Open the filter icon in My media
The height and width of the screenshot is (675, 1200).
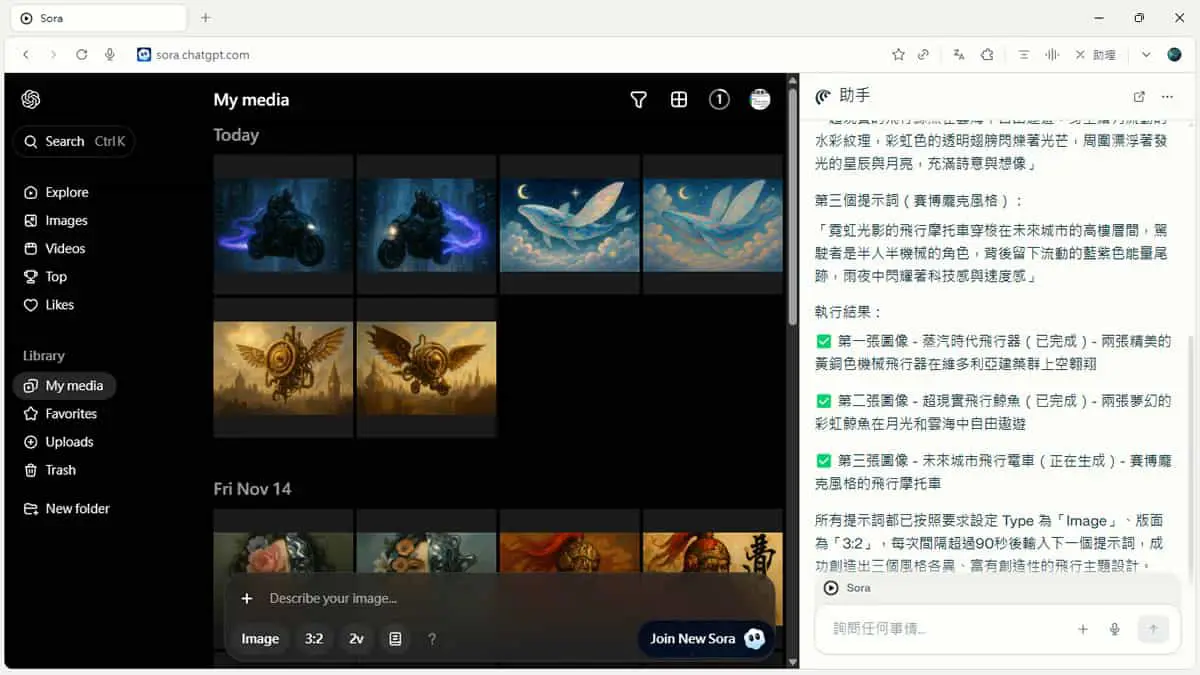pos(638,99)
